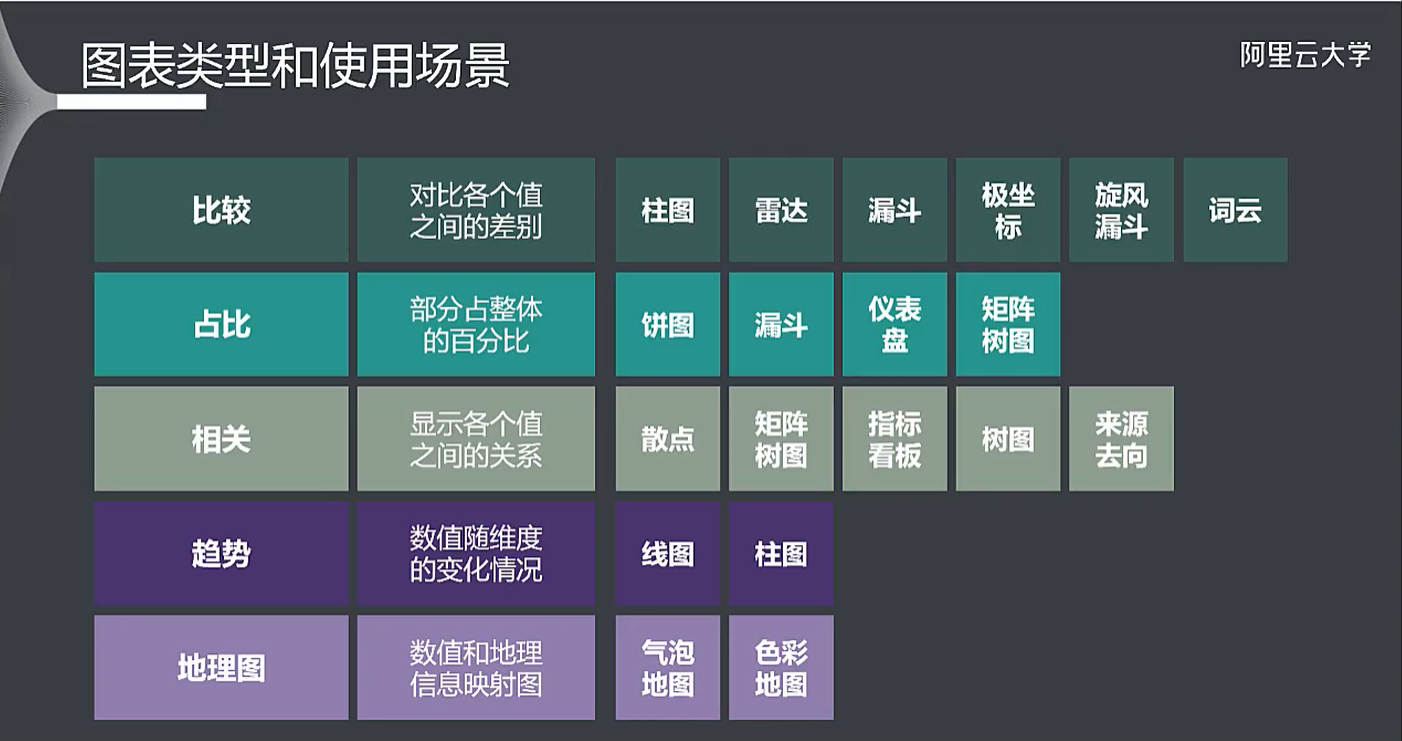Select the 指标看板 chart box
The height and width of the screenshot is (741, 1402).
point(895,439)
